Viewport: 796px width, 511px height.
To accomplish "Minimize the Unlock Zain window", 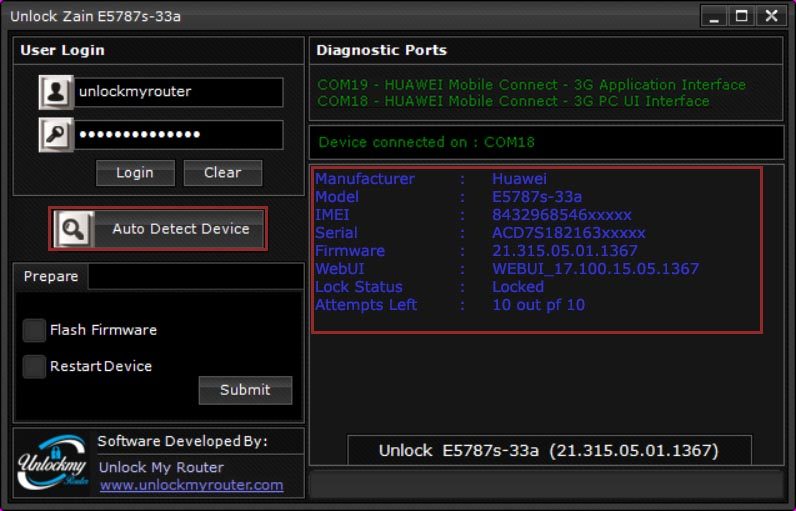I will click(714, 16).
